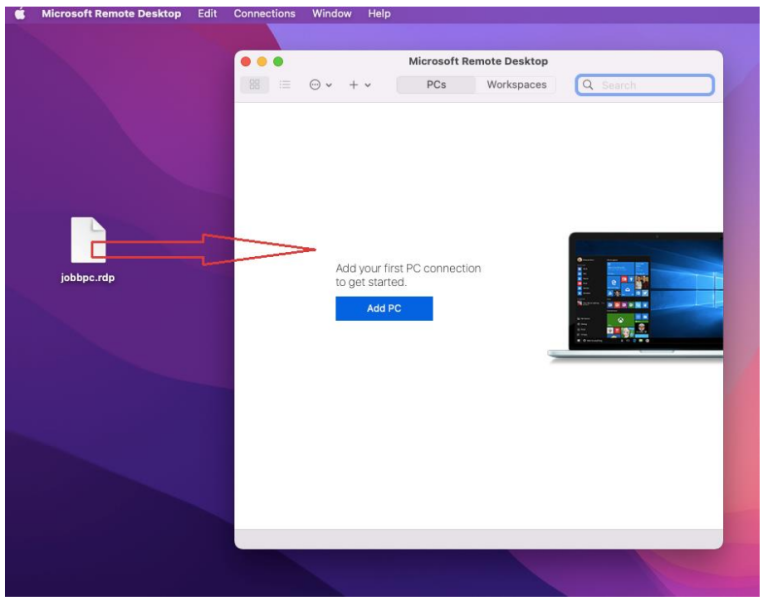Click the magnifier icon in Search
This screenshot has width=768, height=601.
pos(588,85)
